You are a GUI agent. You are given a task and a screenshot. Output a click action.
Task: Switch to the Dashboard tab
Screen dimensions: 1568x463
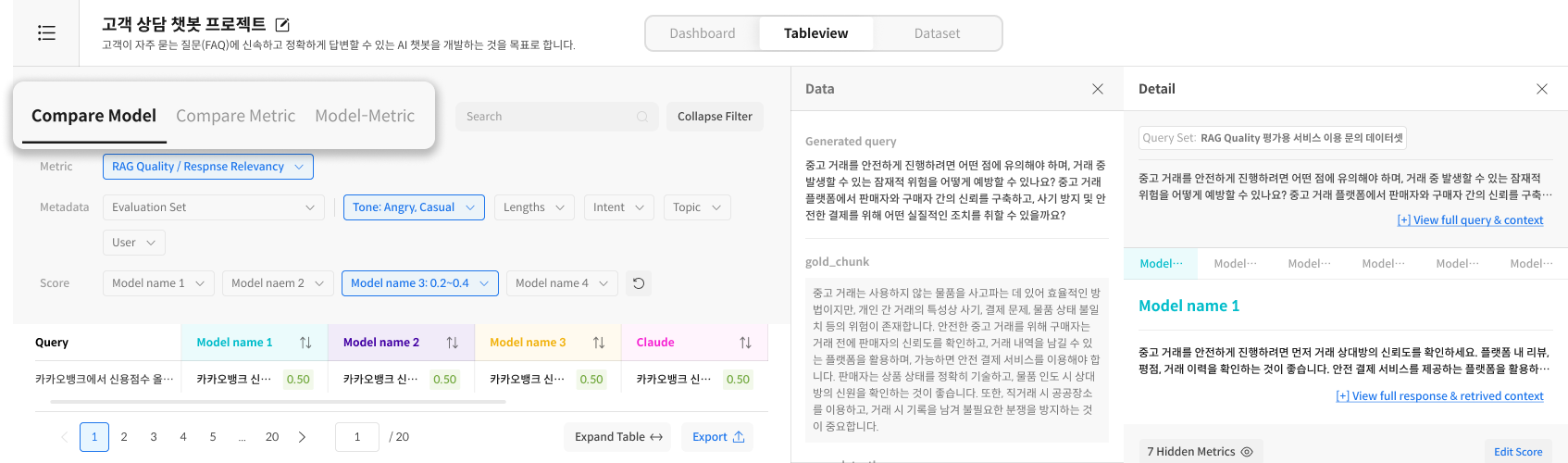pos(703,33)
